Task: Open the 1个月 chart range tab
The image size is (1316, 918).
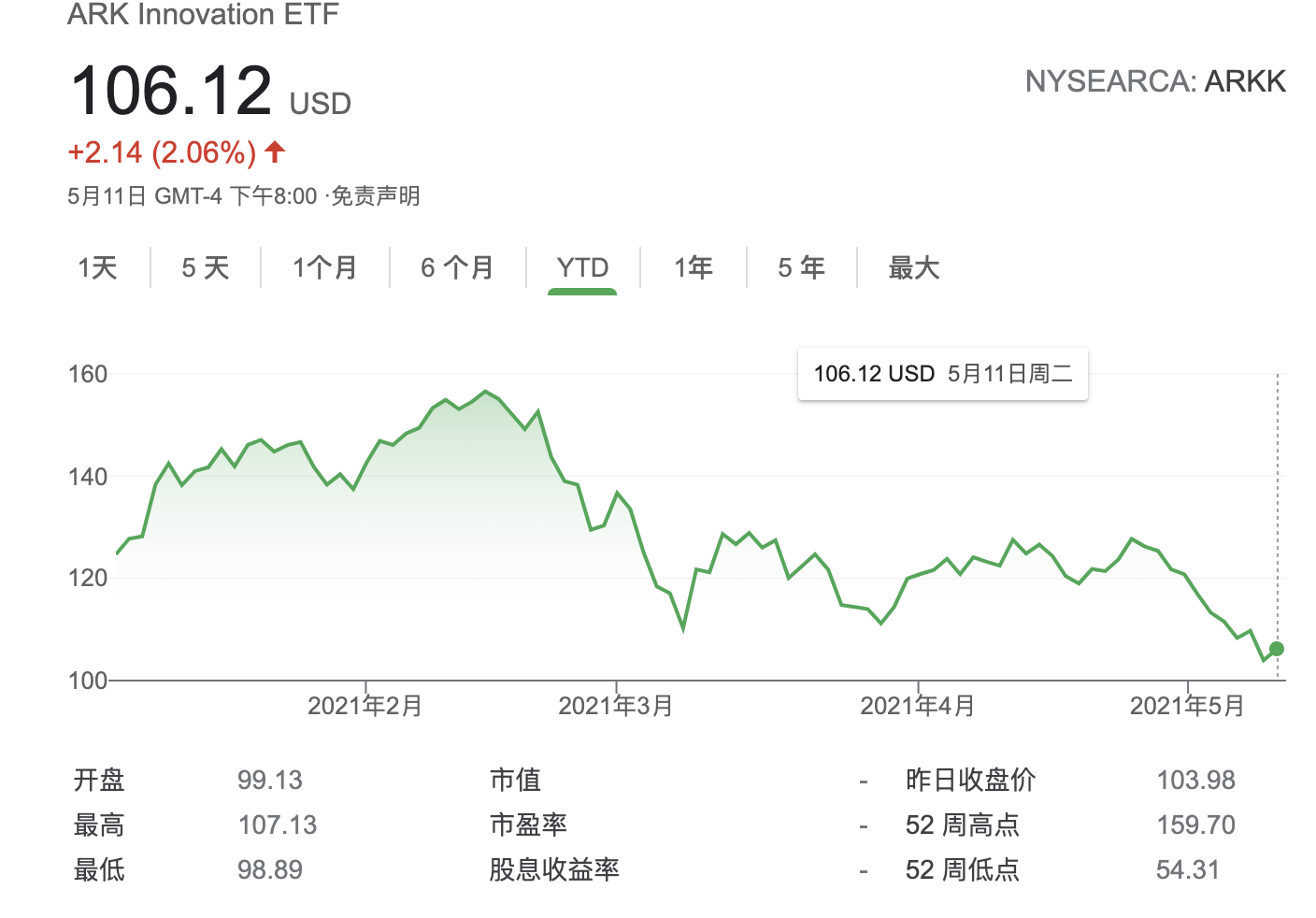Action: 324,268
